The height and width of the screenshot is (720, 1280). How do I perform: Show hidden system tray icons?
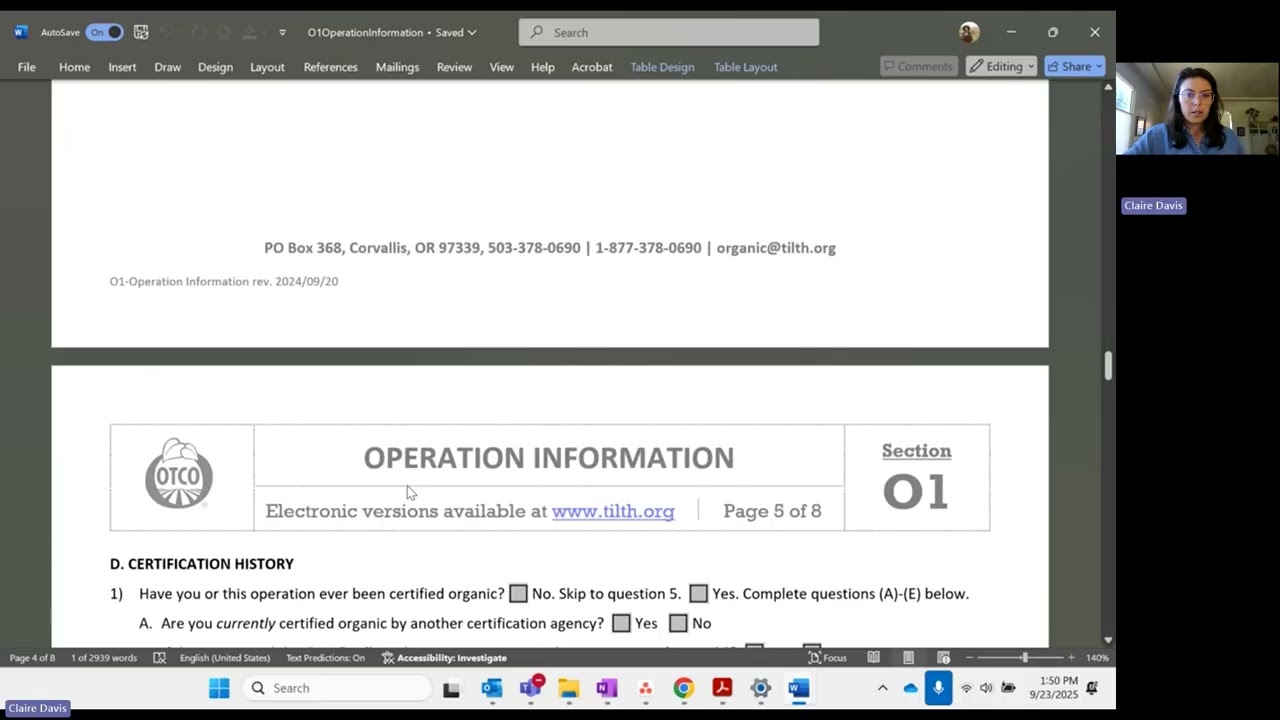(x=882, y=688)
